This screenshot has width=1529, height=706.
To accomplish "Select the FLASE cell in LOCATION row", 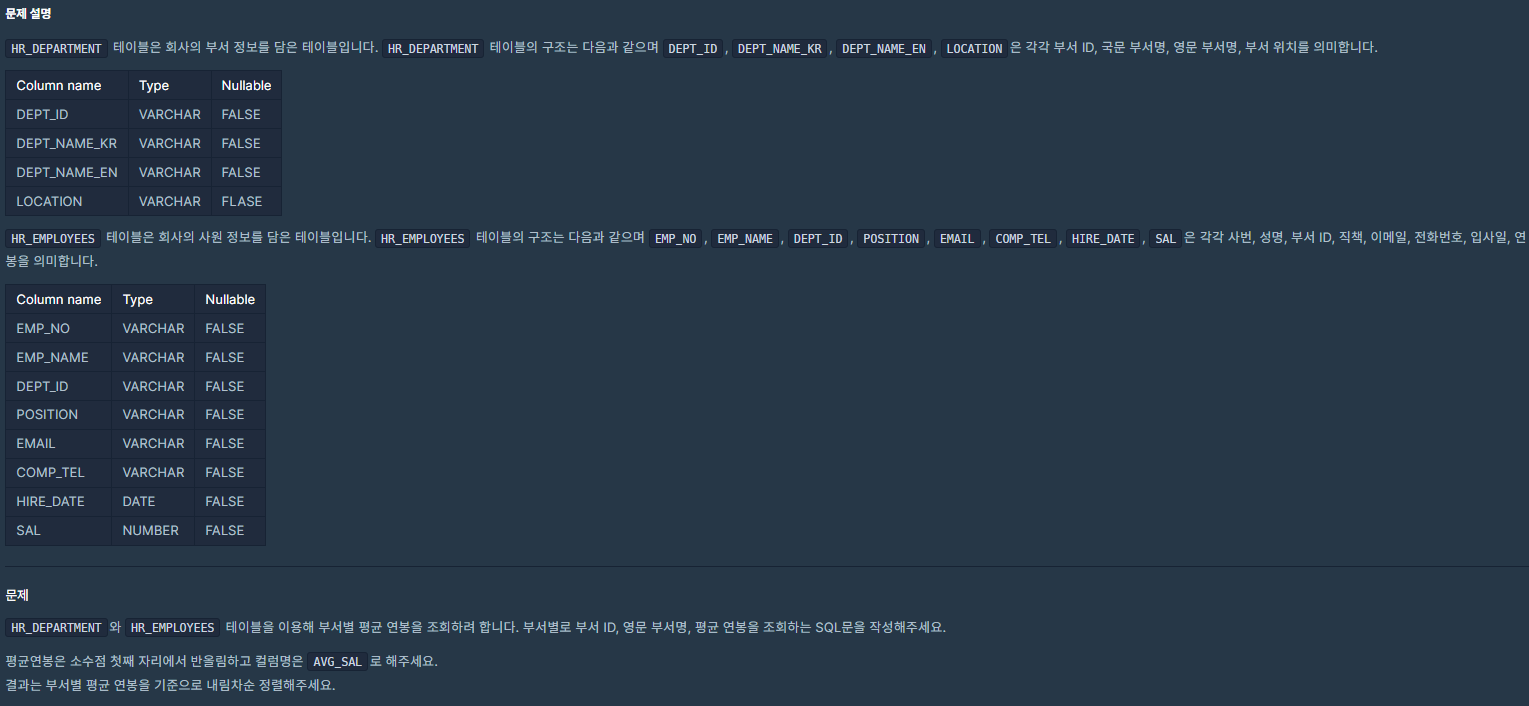I will pos(246,201).
